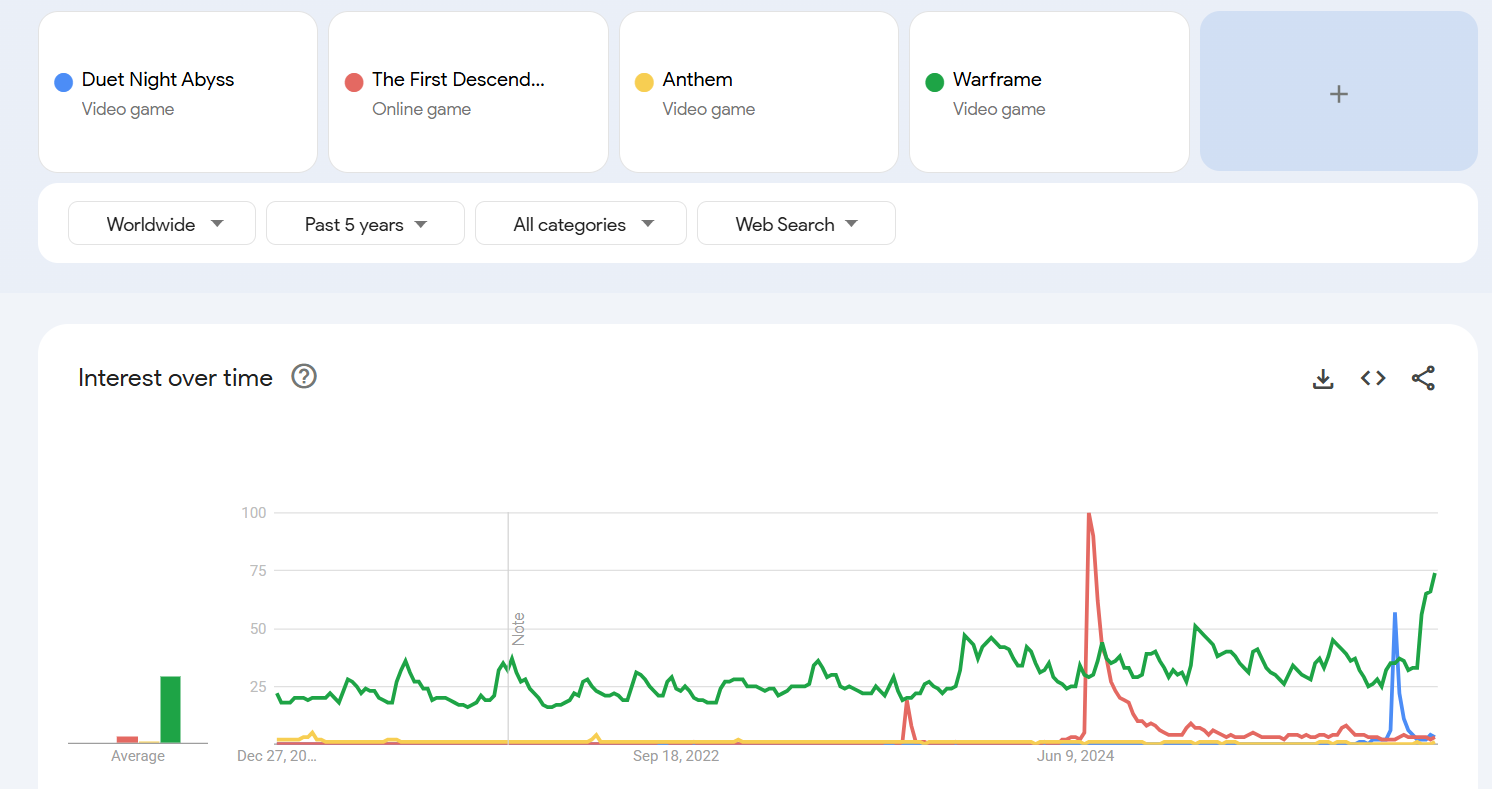The image size is (1492, 789).
Task: Click the 50 y-axis value
Action: 257,629
